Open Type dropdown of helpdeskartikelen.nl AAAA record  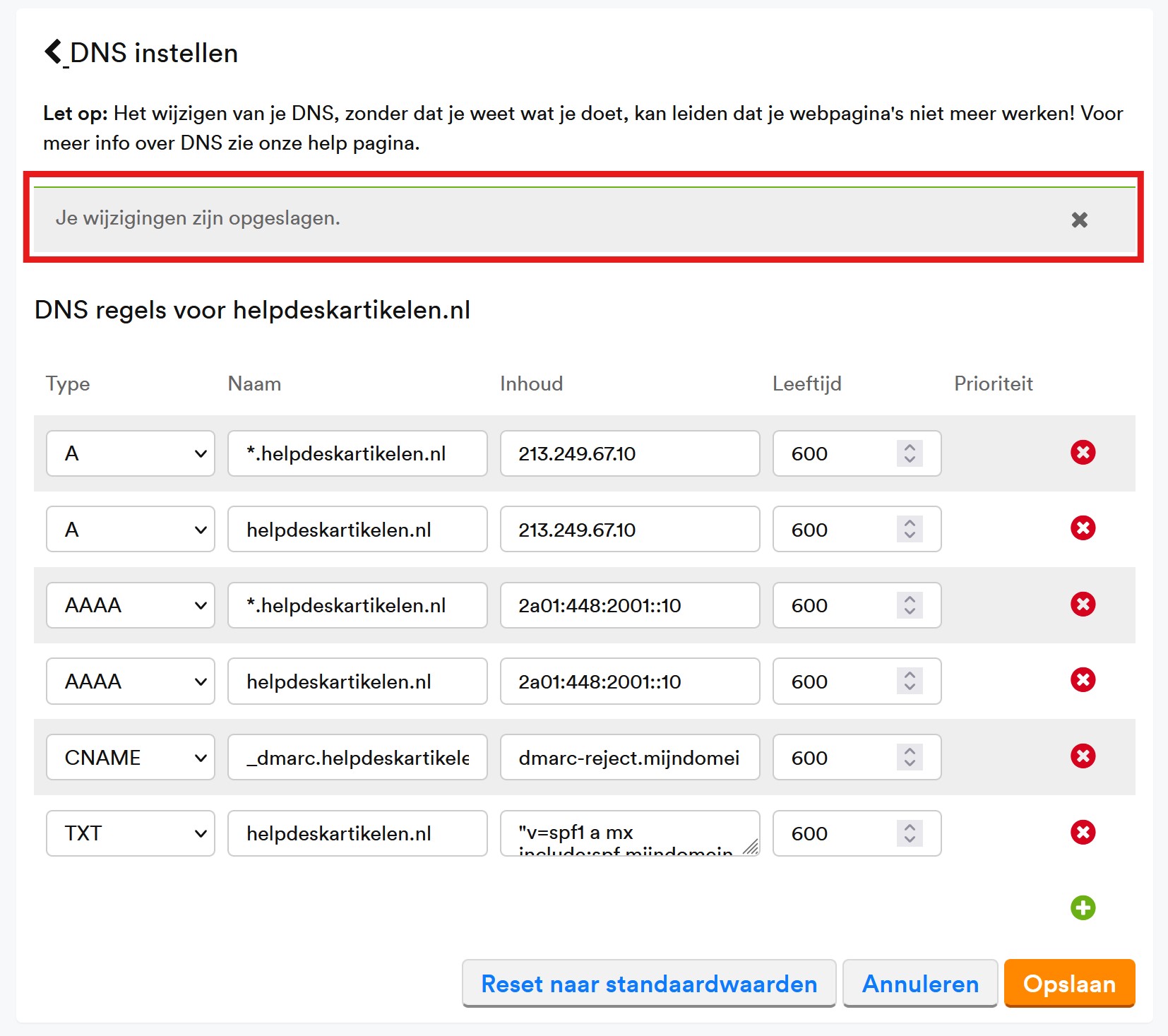(x=131, y=681)
